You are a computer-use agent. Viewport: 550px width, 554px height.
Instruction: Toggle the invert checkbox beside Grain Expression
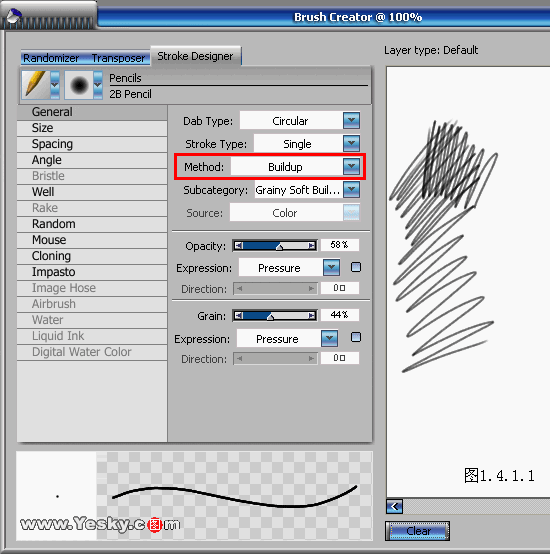point(356,337)
